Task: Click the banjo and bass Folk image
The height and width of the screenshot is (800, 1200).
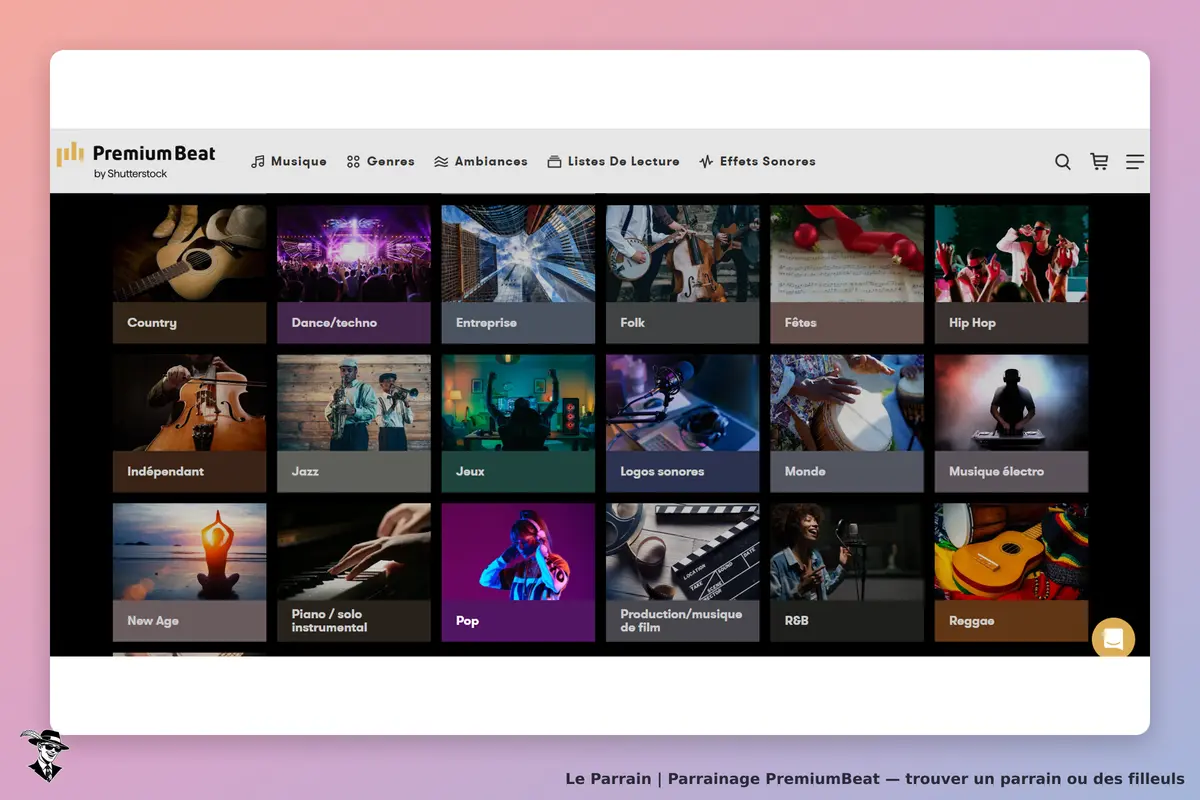Action: click(683, 254)
